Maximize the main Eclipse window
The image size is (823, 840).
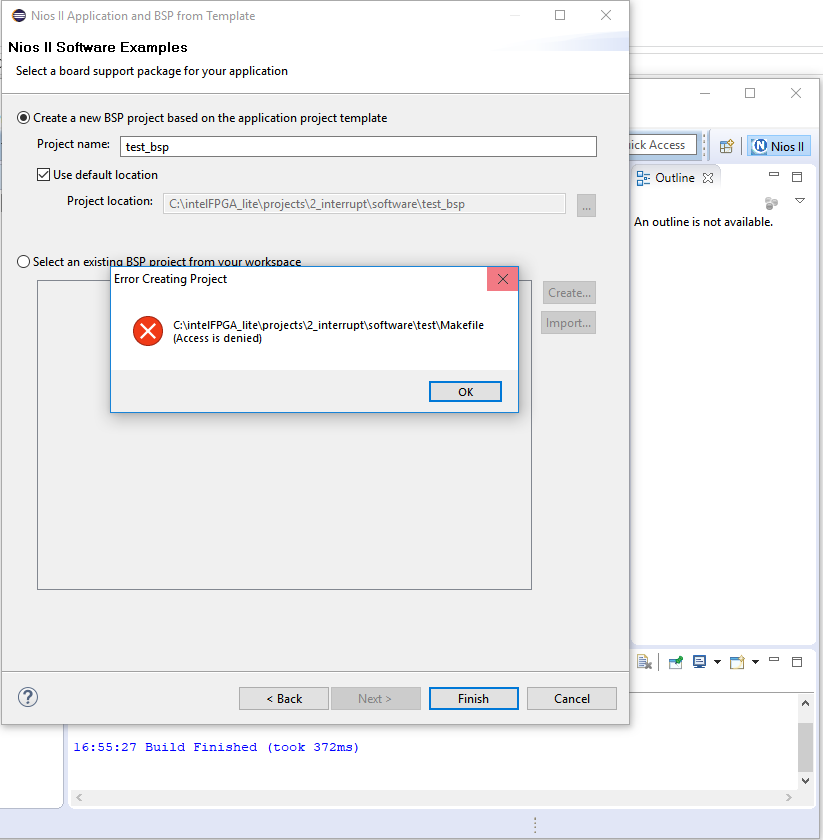(750, 93)
